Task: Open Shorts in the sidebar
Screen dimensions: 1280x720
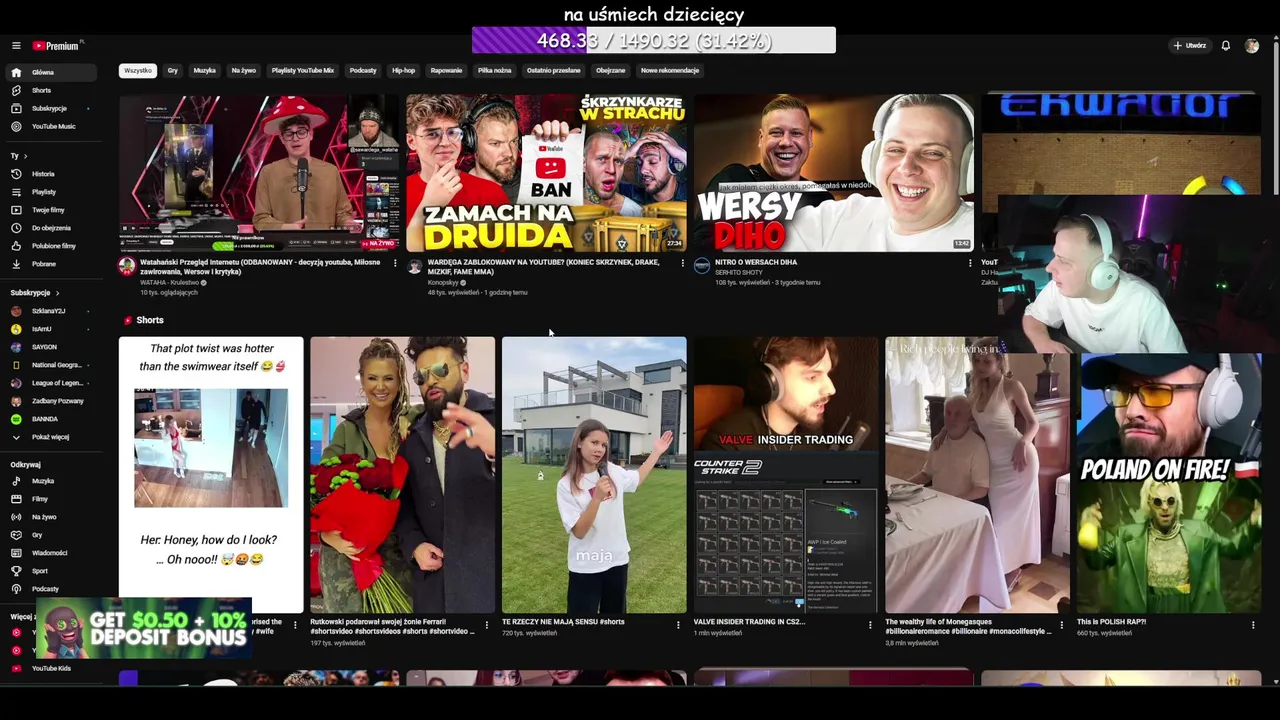Action: point(53,90)
